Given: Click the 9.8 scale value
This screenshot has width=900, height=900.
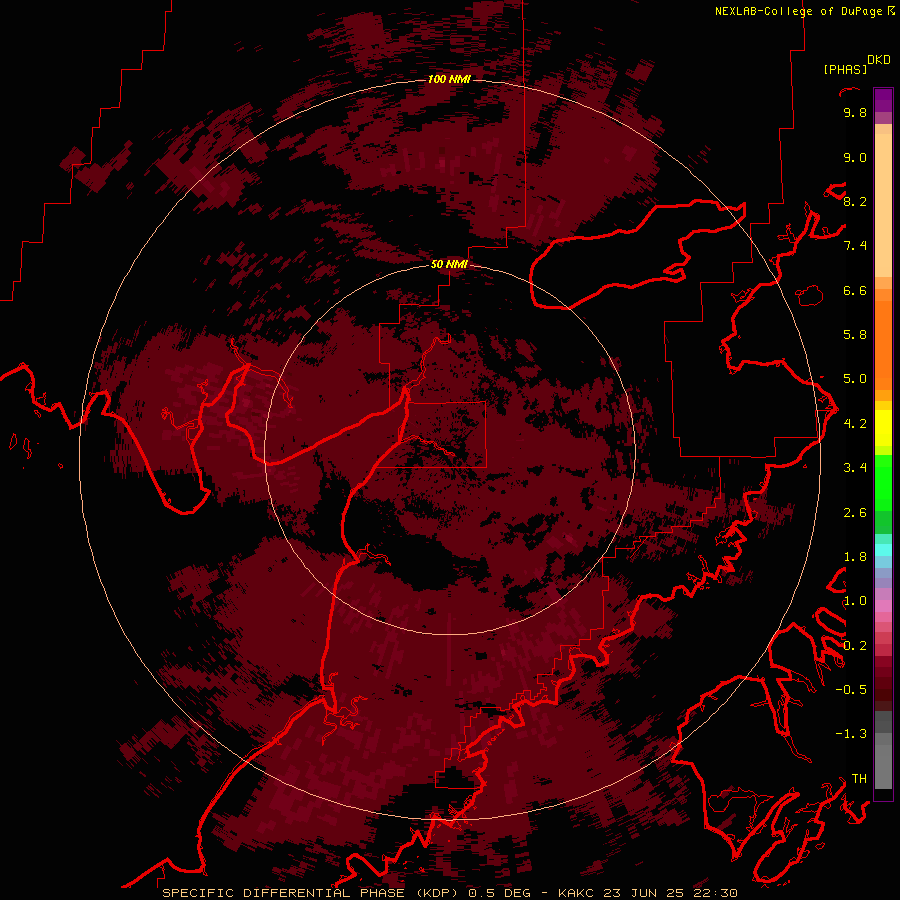Looking at the screenshot, I should [855, 113].
